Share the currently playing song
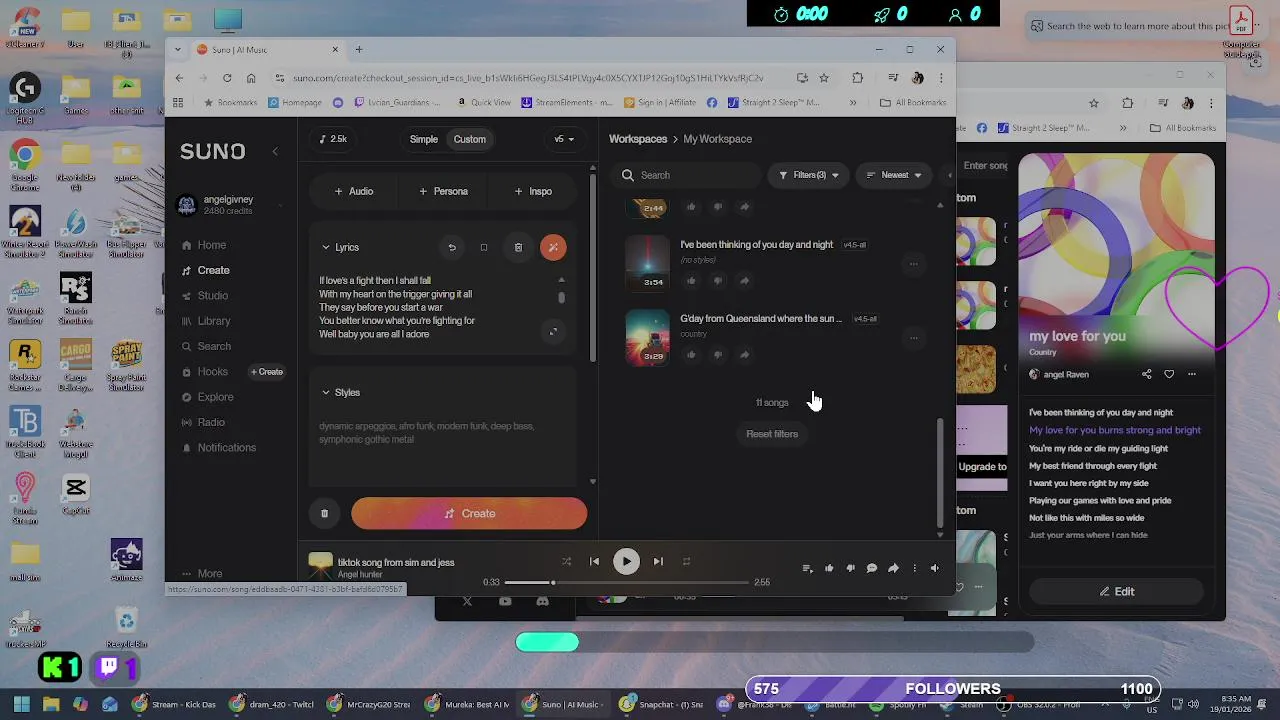 click(x=893, y=568)
